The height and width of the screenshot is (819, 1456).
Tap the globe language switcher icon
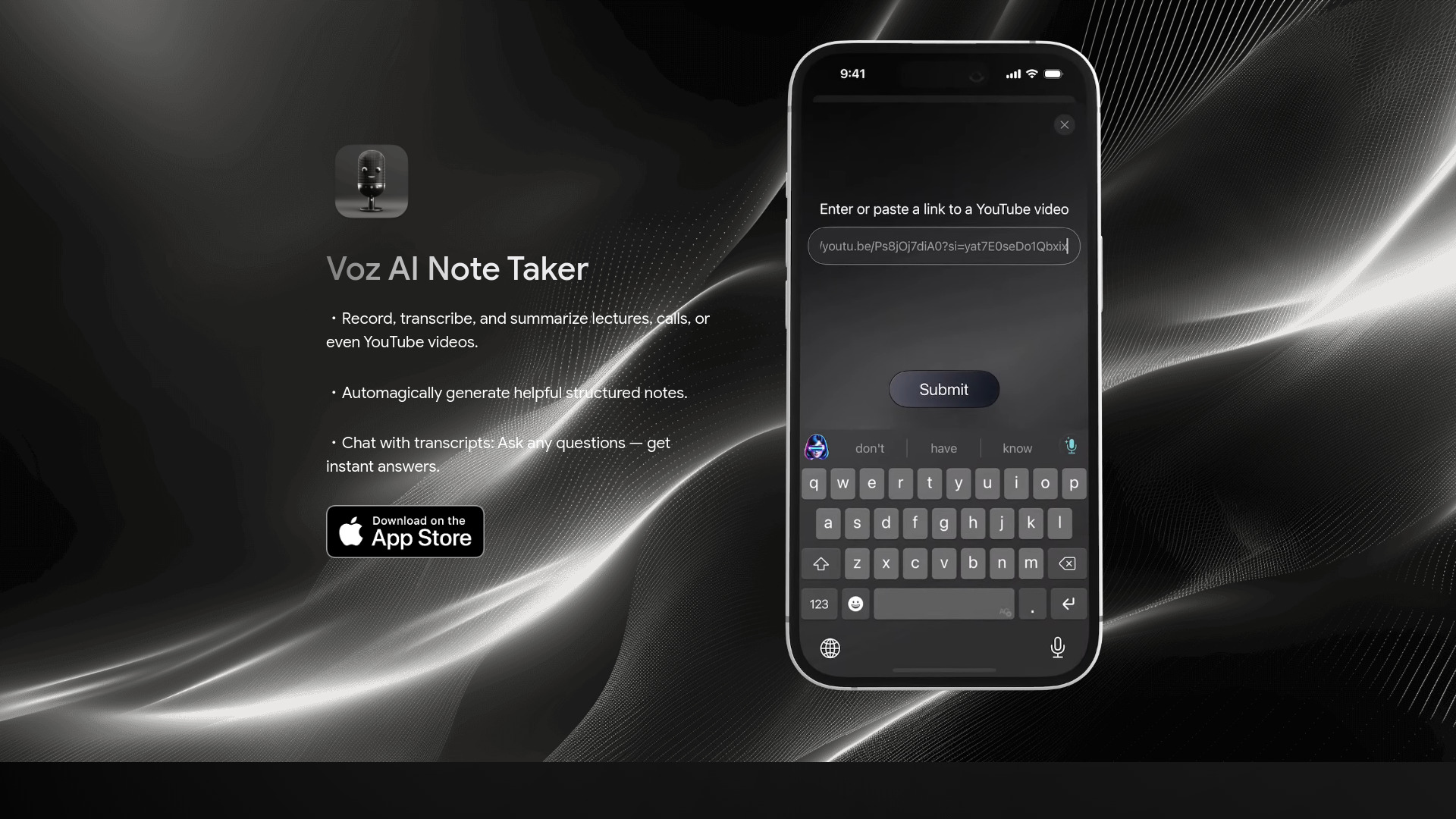[831, 648]
